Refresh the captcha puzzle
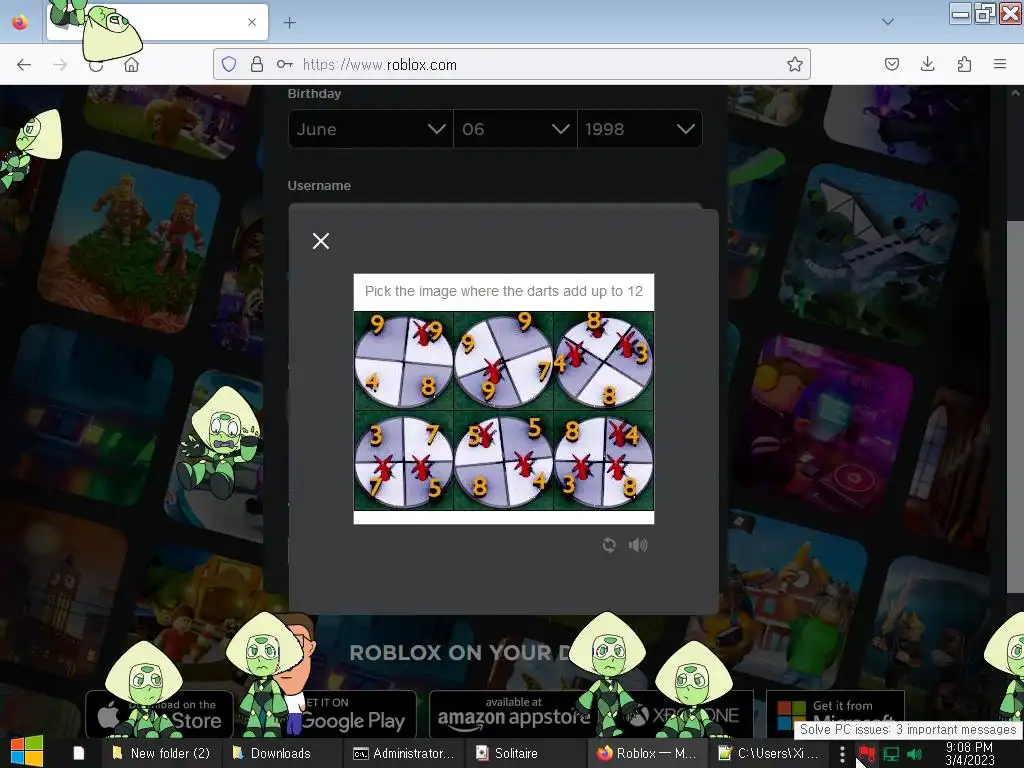 click(609, 545)
